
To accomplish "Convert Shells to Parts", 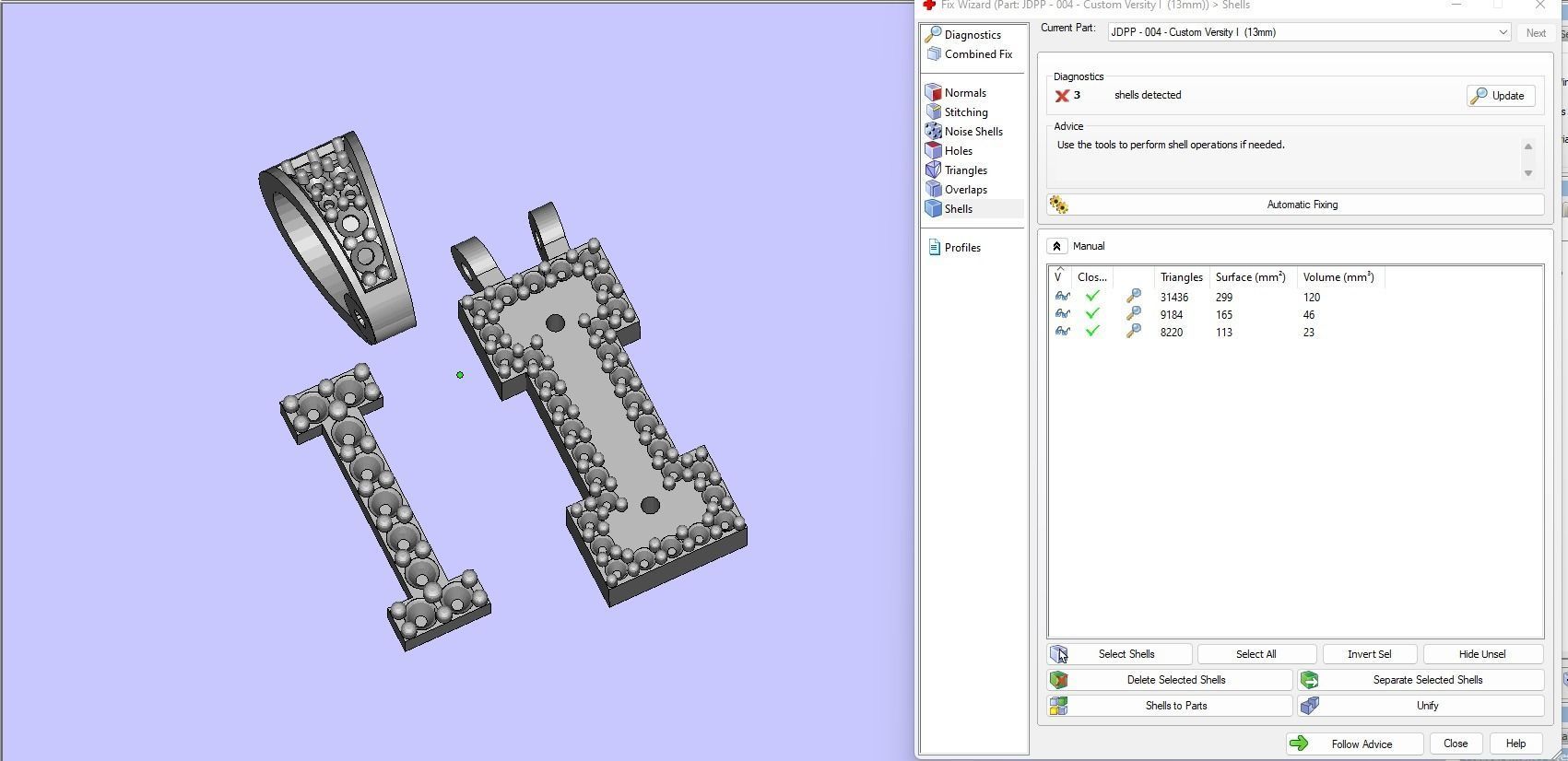I will (x=1170, y=706).
